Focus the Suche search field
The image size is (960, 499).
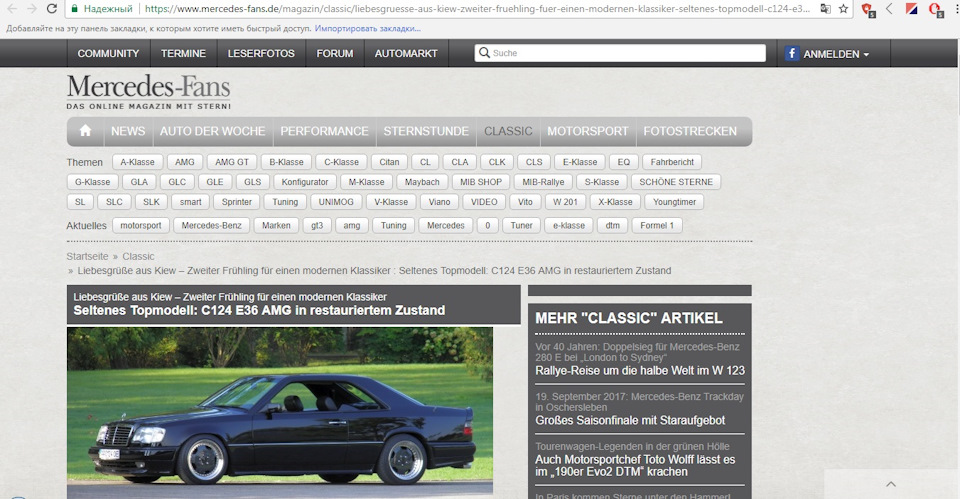tap(620, 53)
